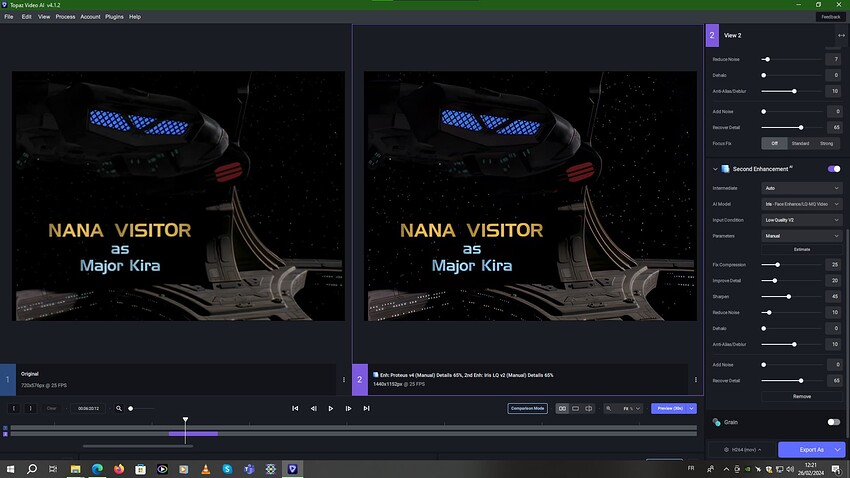Open the Parameters dropdown set to Manual
This screenshot has width=850, height=478.
[802, 236]
